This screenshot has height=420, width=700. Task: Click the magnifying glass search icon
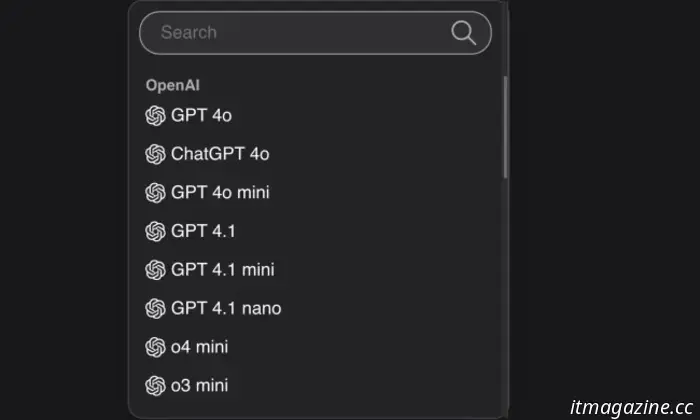(x=463, y=33)
